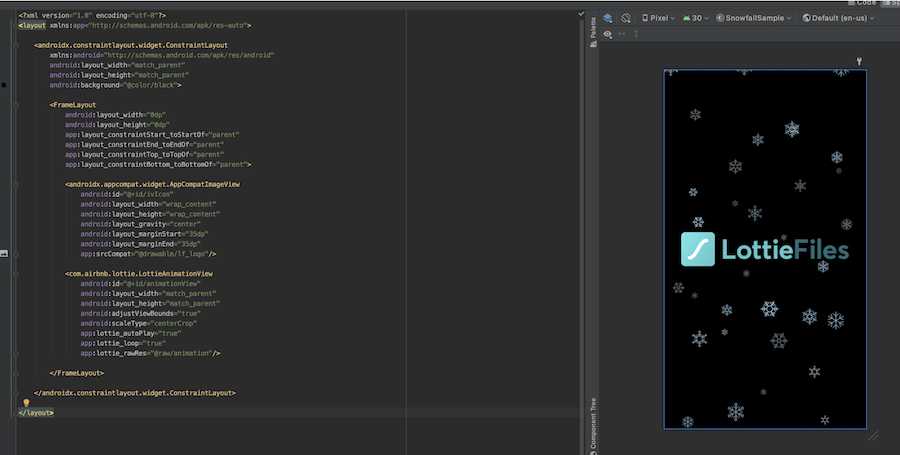900x455 pixels.
Task: Open the API 30 version dropdown
Action: click(696, 18)
